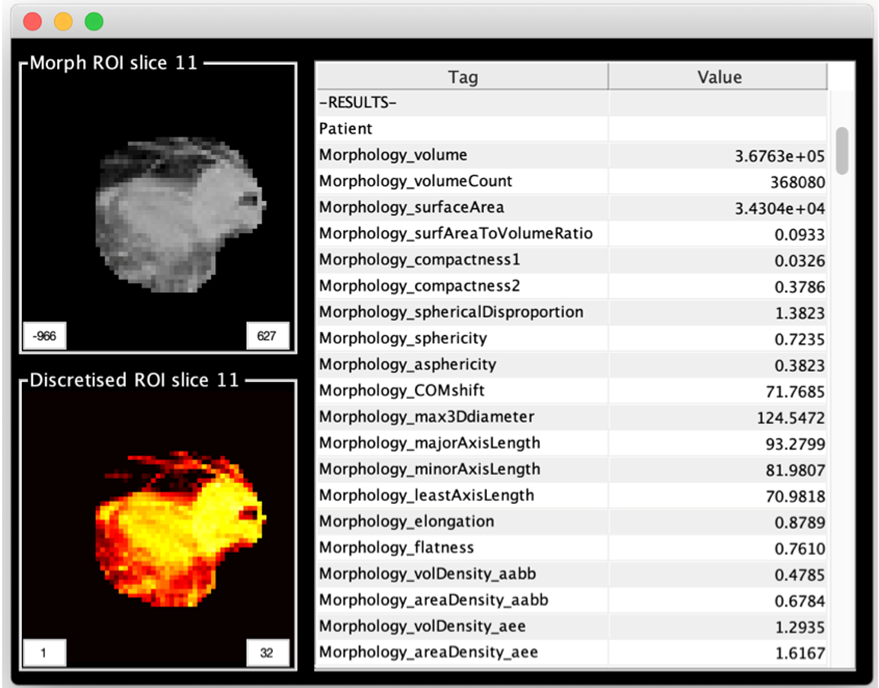879x688 pixels.
Task: Select the Morphology_flatness row
Action: coord(572,547)
